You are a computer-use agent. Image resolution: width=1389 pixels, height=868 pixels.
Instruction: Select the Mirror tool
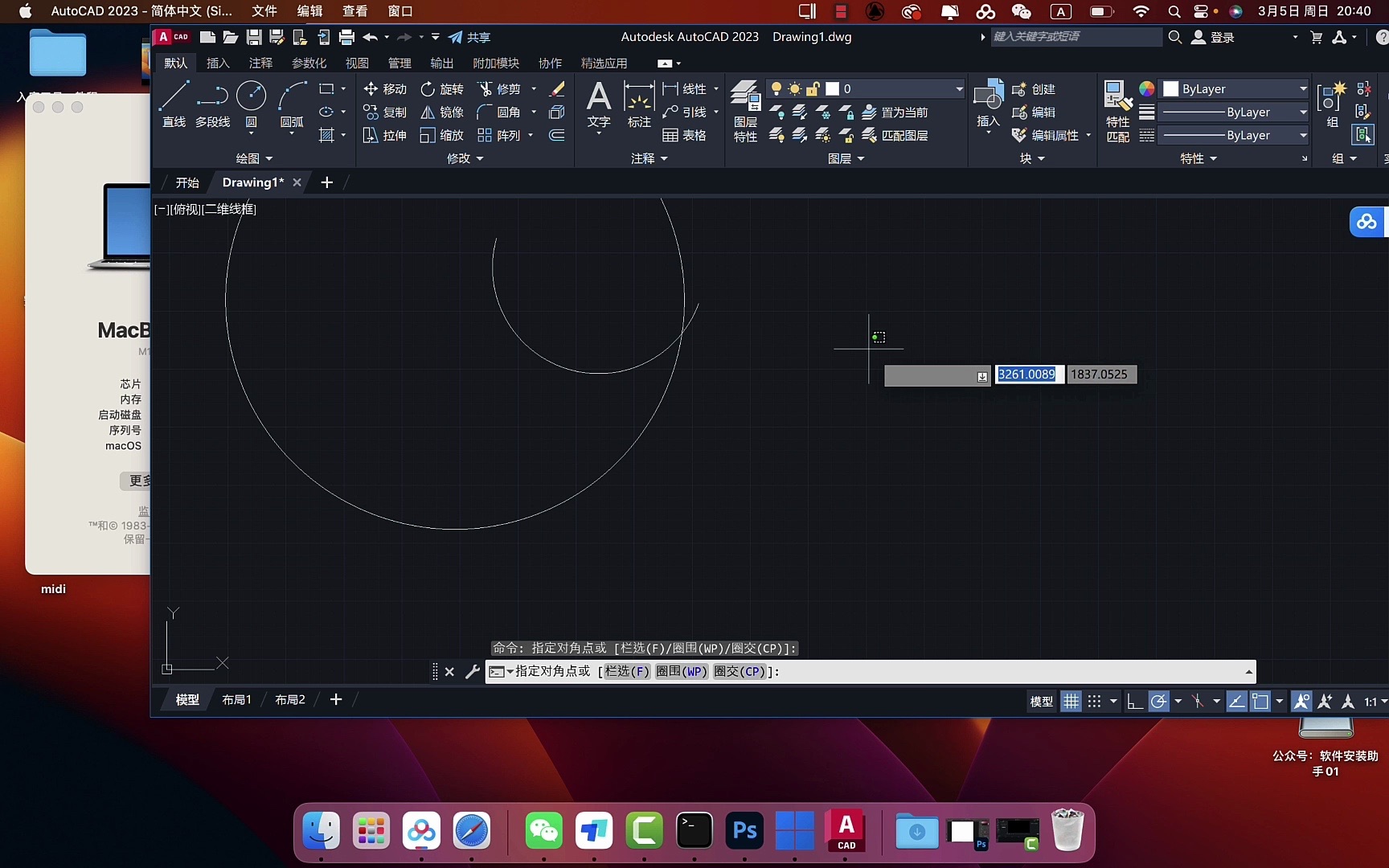click(x=441, y=113)
